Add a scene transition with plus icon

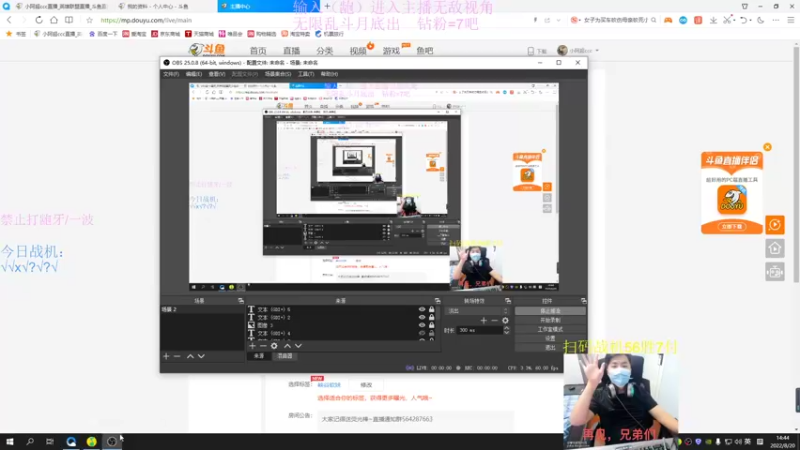[x=484, y=320]
